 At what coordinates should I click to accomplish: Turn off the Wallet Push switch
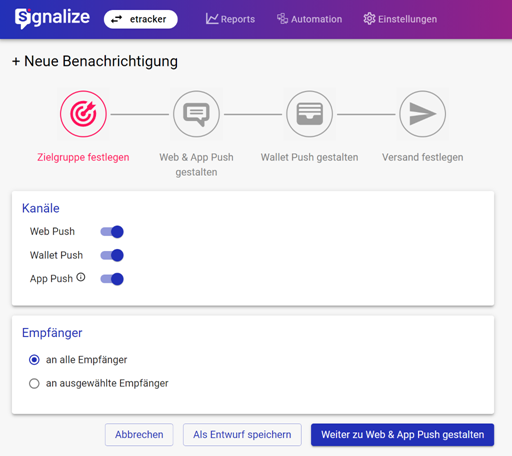point(112,255)
